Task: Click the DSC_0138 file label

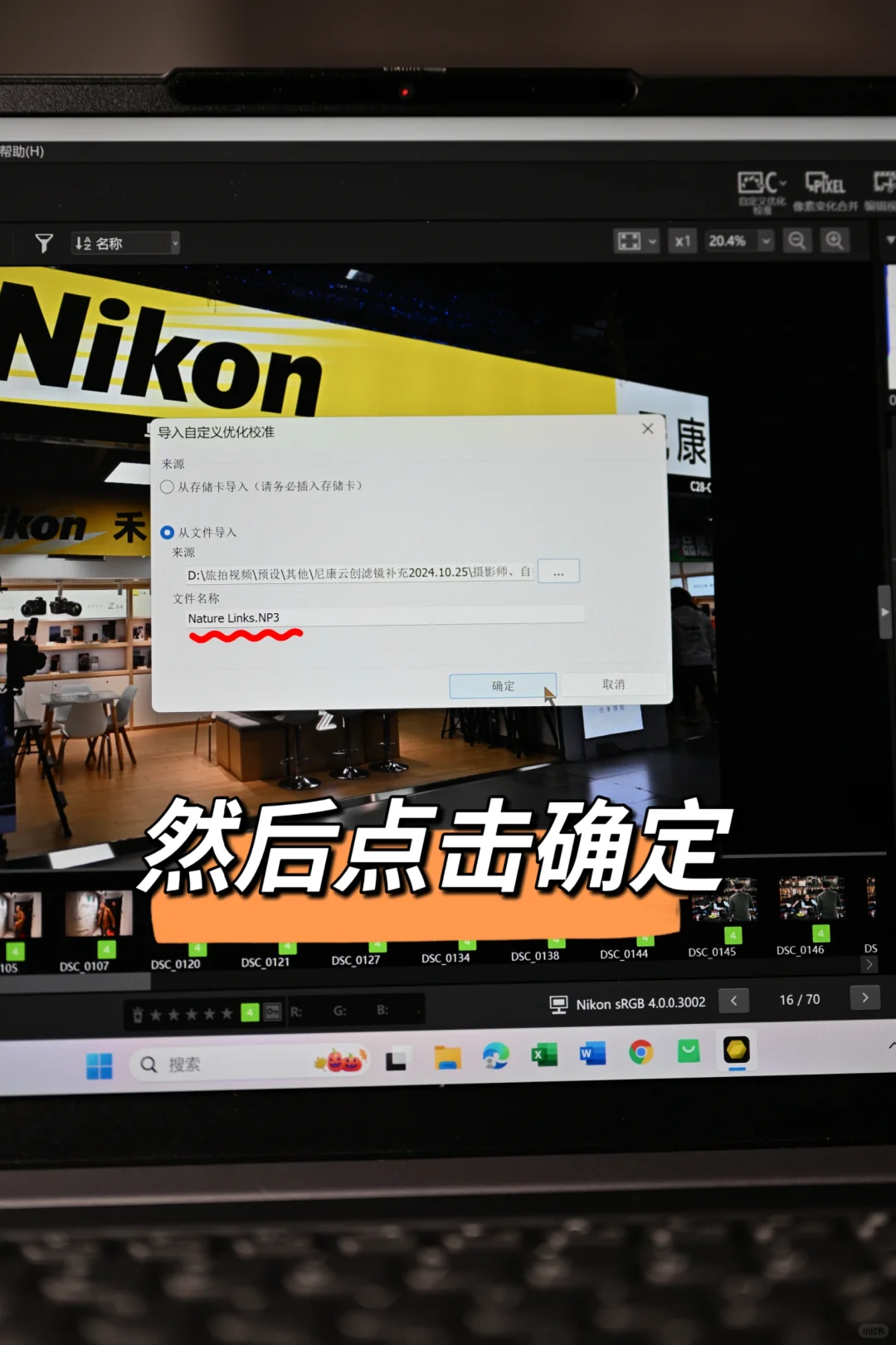Action: click(535, 956)
